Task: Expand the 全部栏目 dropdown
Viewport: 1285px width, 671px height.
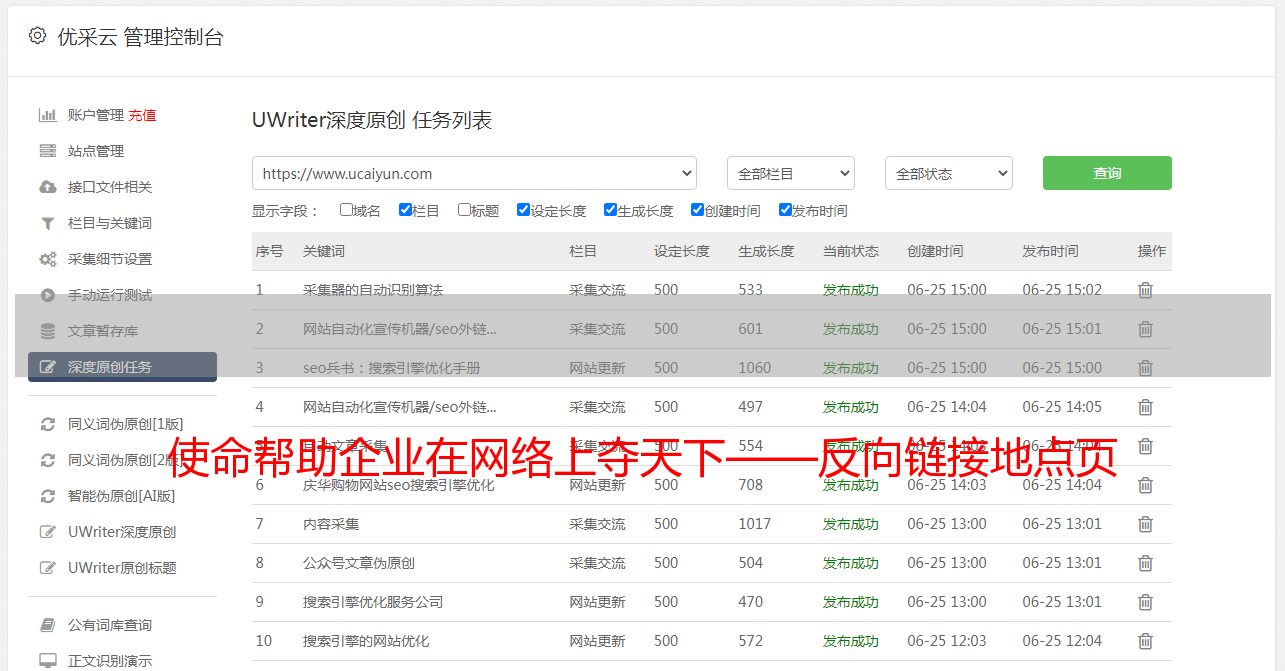Action: click(791, 173)
